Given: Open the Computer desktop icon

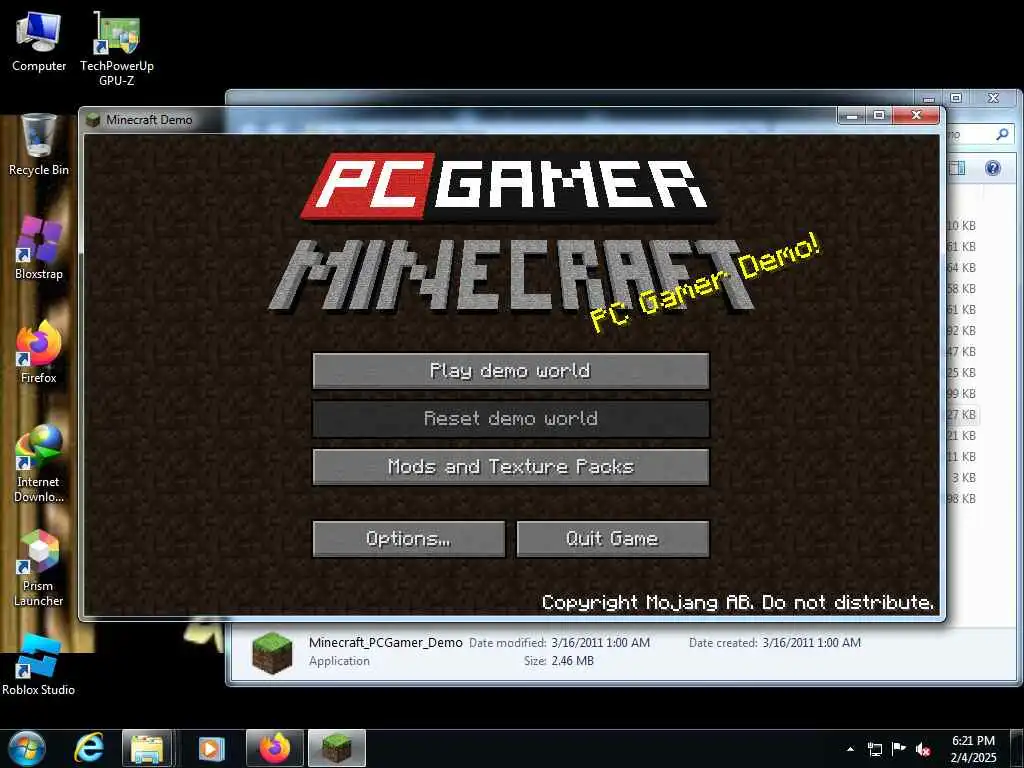Looking at the screenshot, I should (x=39, y=42).
